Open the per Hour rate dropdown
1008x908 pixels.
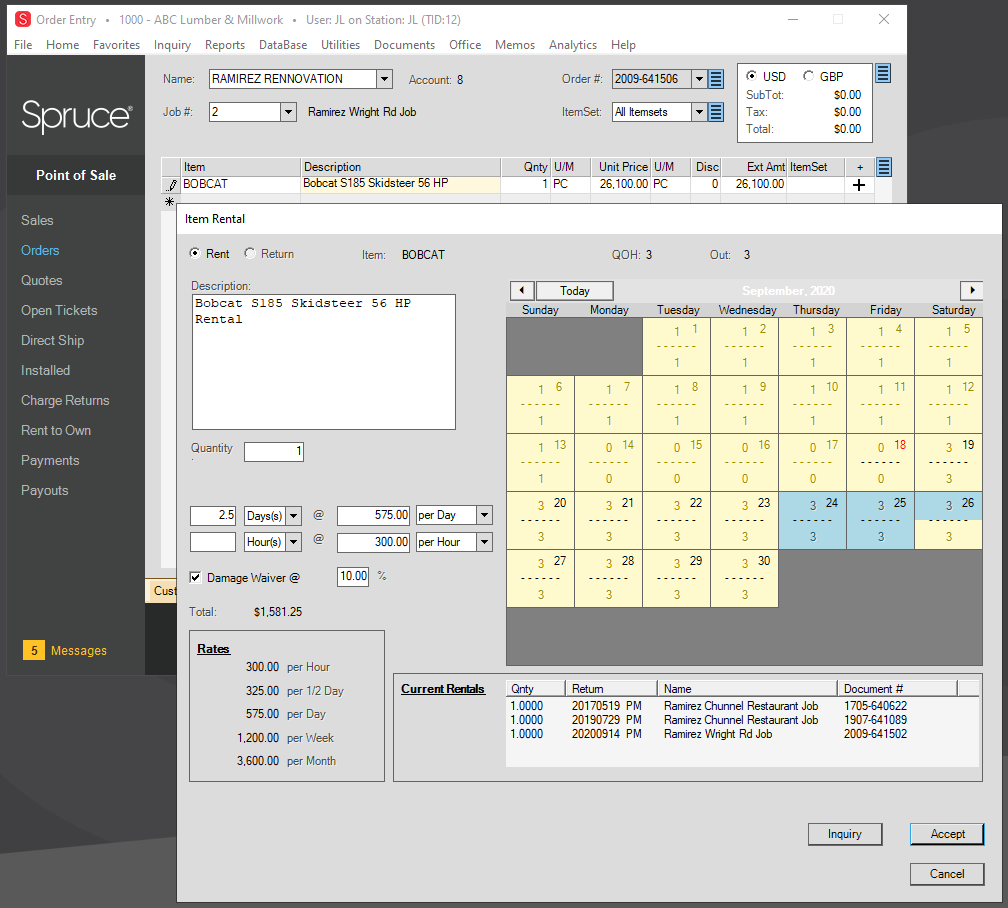(485, 542)
